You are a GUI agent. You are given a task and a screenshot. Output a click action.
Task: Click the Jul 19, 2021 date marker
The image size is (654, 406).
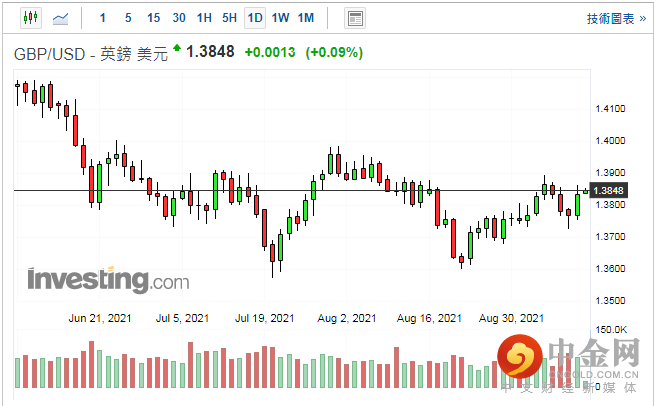tap(264, 318)
